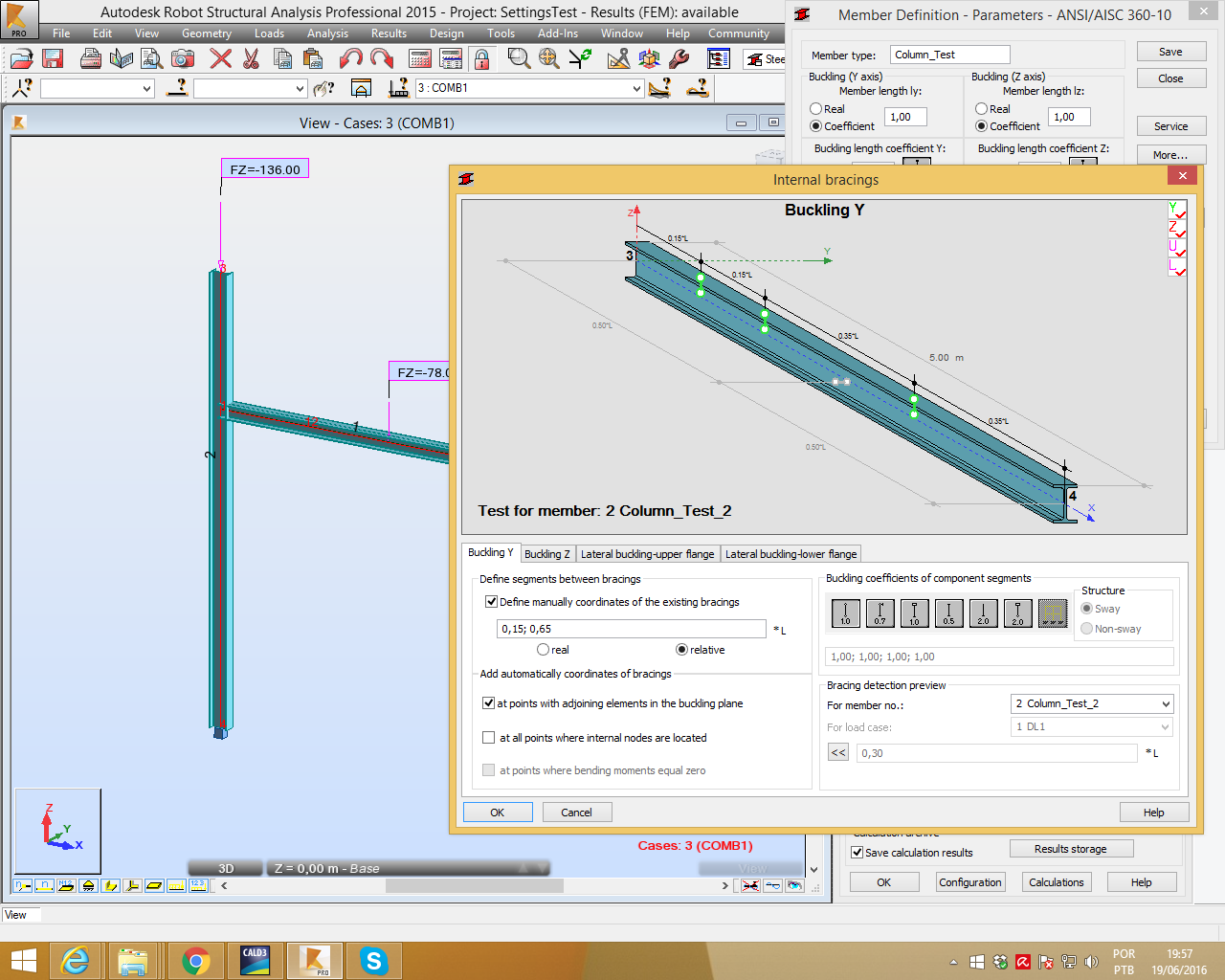Click the bracing coordinates field '0,15; 0,65'

(x=632, y=629)
